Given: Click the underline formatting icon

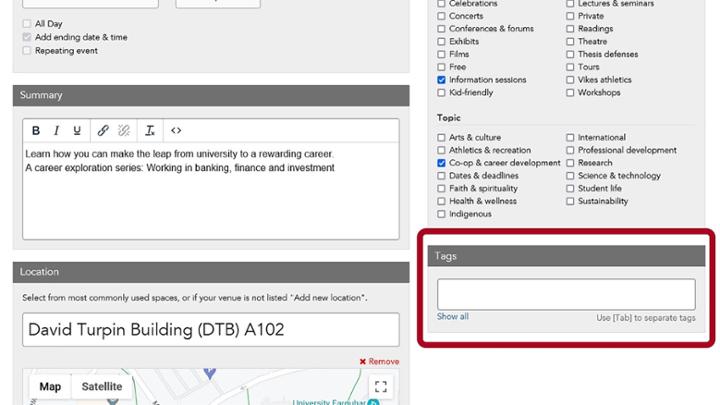Looking at the screenshot, I should coord(77,130).
